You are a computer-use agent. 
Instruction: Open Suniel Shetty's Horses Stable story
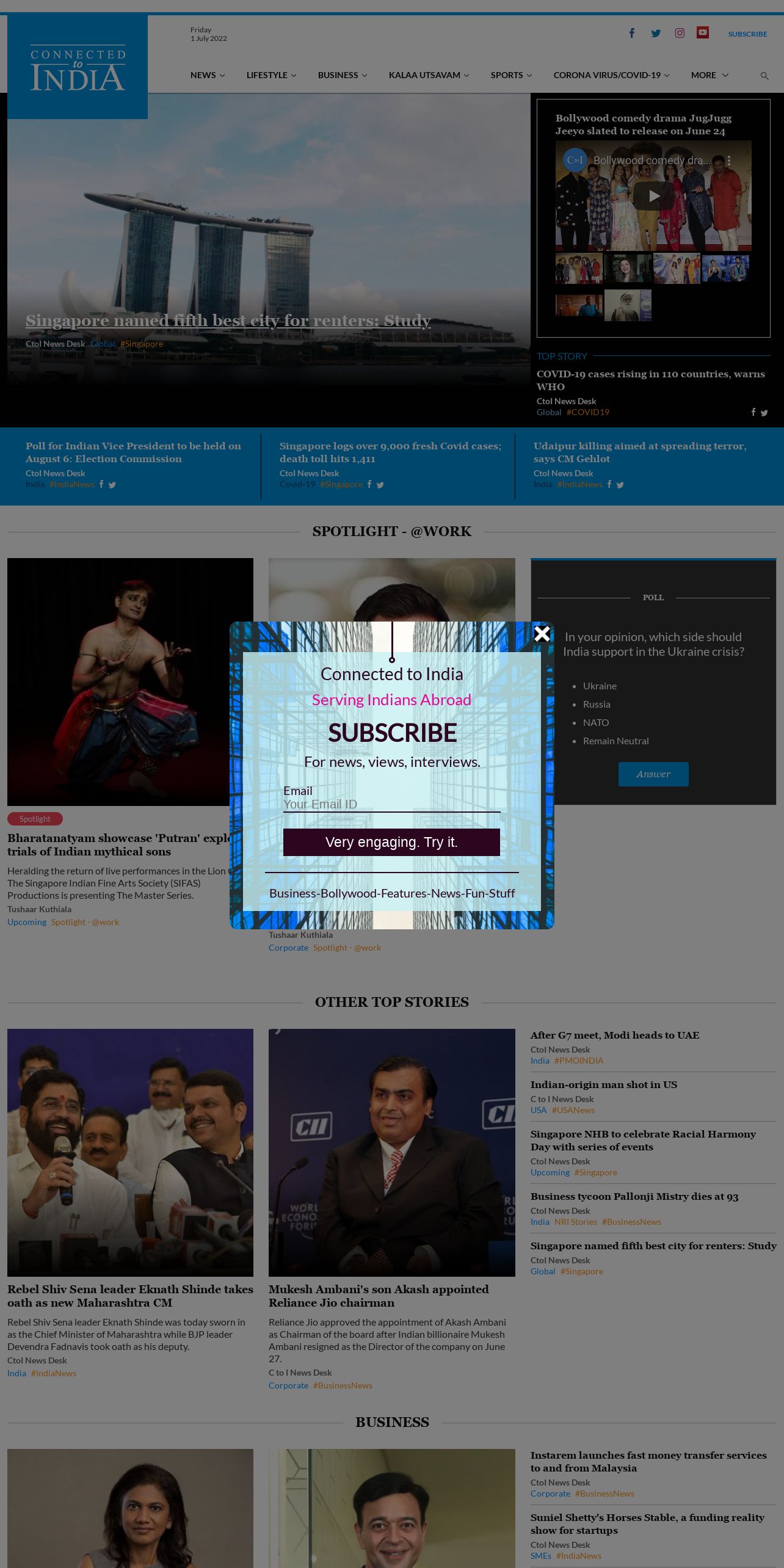[x=647, y=1524]
